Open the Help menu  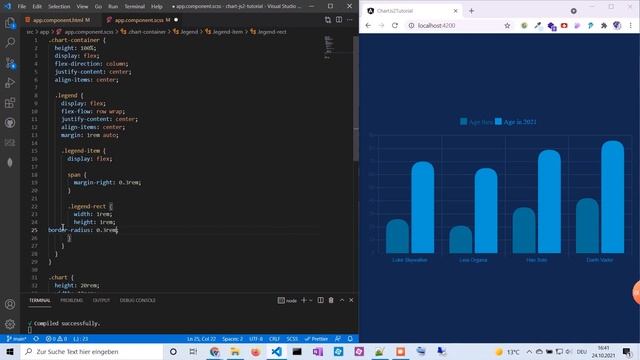pyautogui.click(x=157, y=7)
